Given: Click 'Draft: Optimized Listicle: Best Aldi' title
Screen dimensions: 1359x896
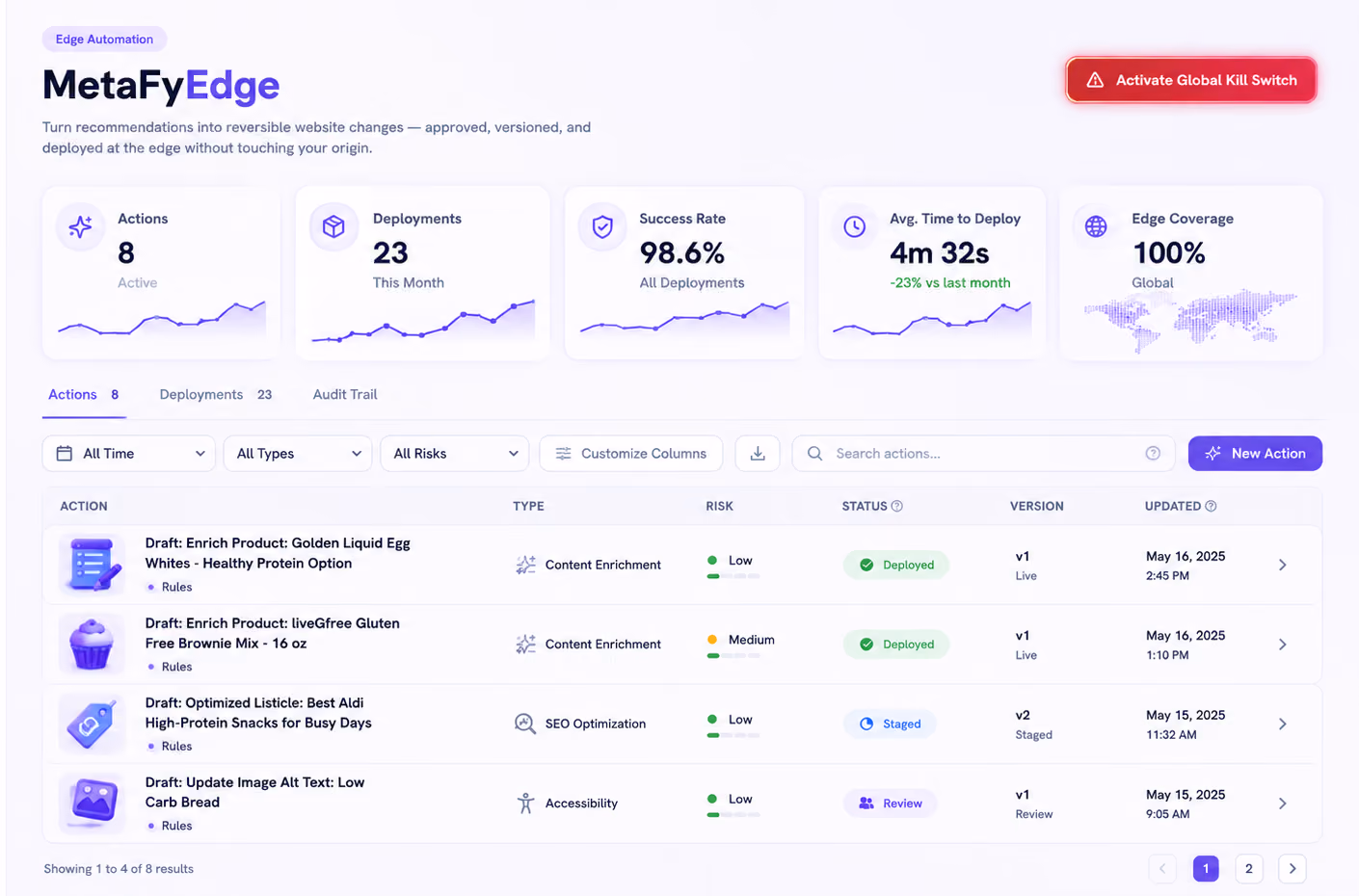Looking at the screenshot, I should (258, 713).
